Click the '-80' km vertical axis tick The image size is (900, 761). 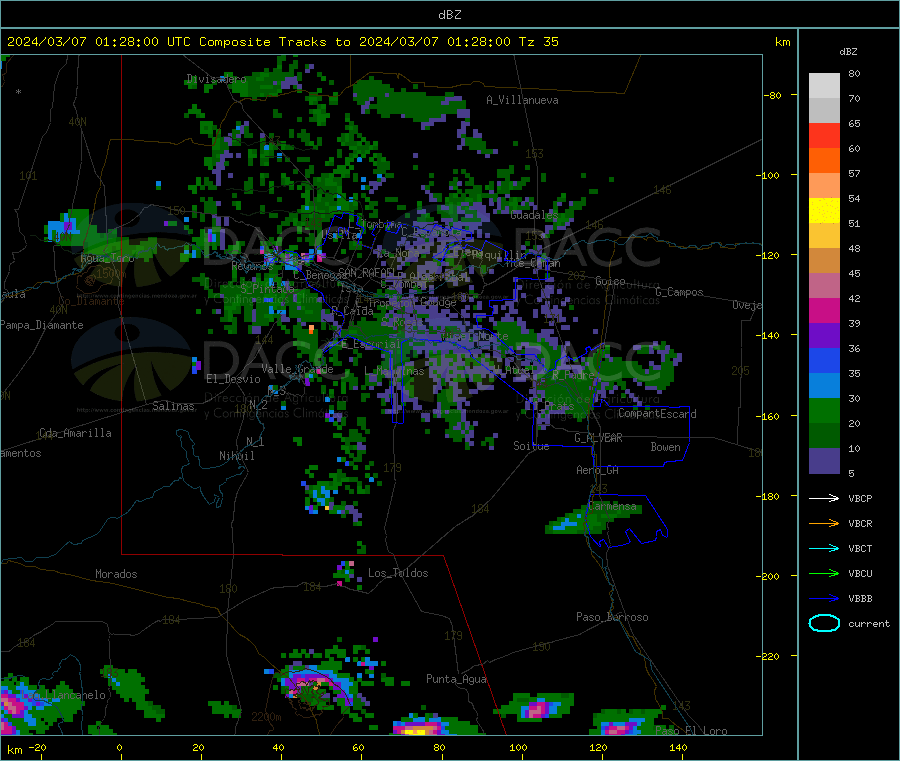click(772, 95)
